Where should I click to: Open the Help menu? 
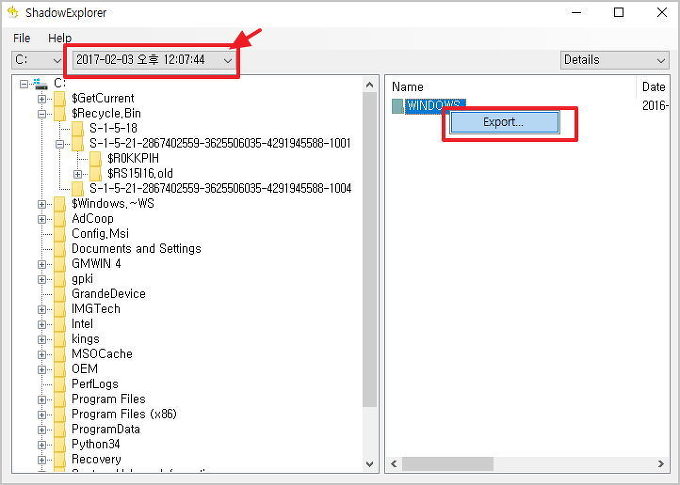pyautogui.click(x=60, y=38)
